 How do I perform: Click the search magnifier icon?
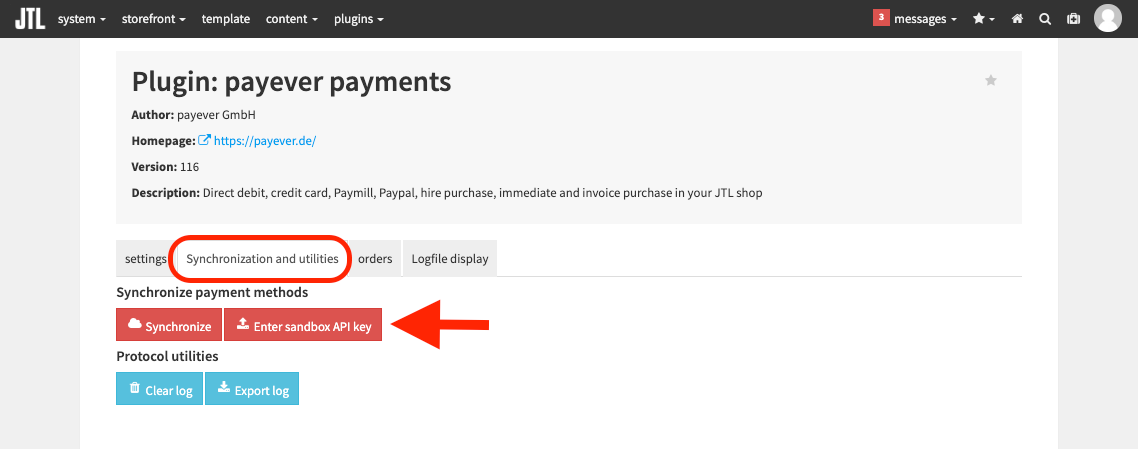click(1045, 19)
